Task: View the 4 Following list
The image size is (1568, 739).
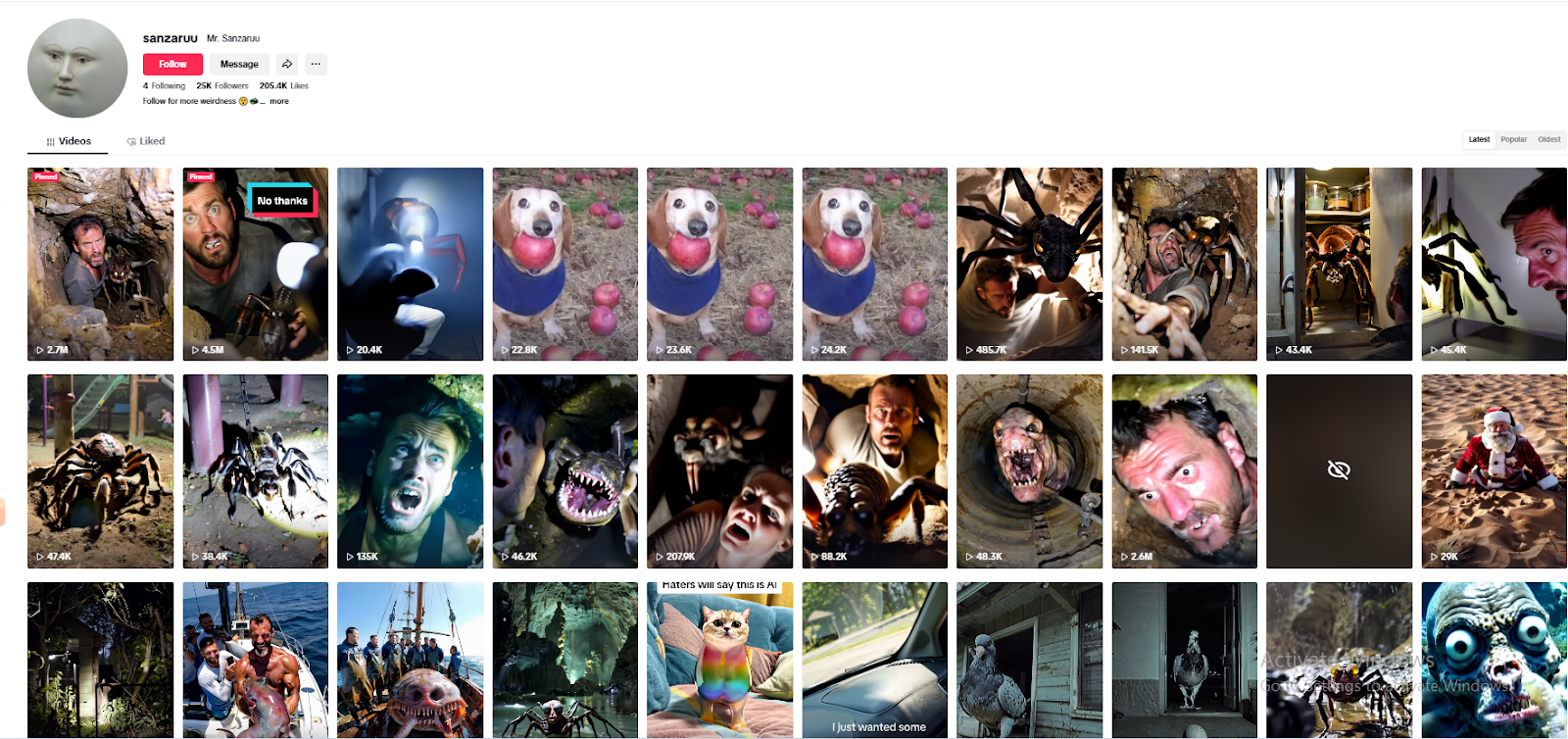Action: pyautogui.click(x=164, y=85)
